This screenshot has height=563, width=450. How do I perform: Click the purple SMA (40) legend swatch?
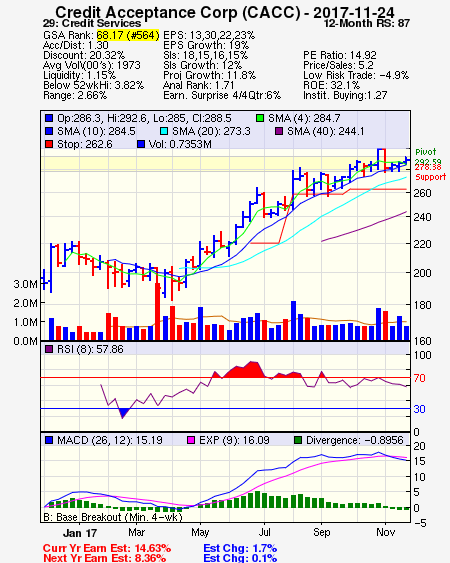(x=279, y=131)
